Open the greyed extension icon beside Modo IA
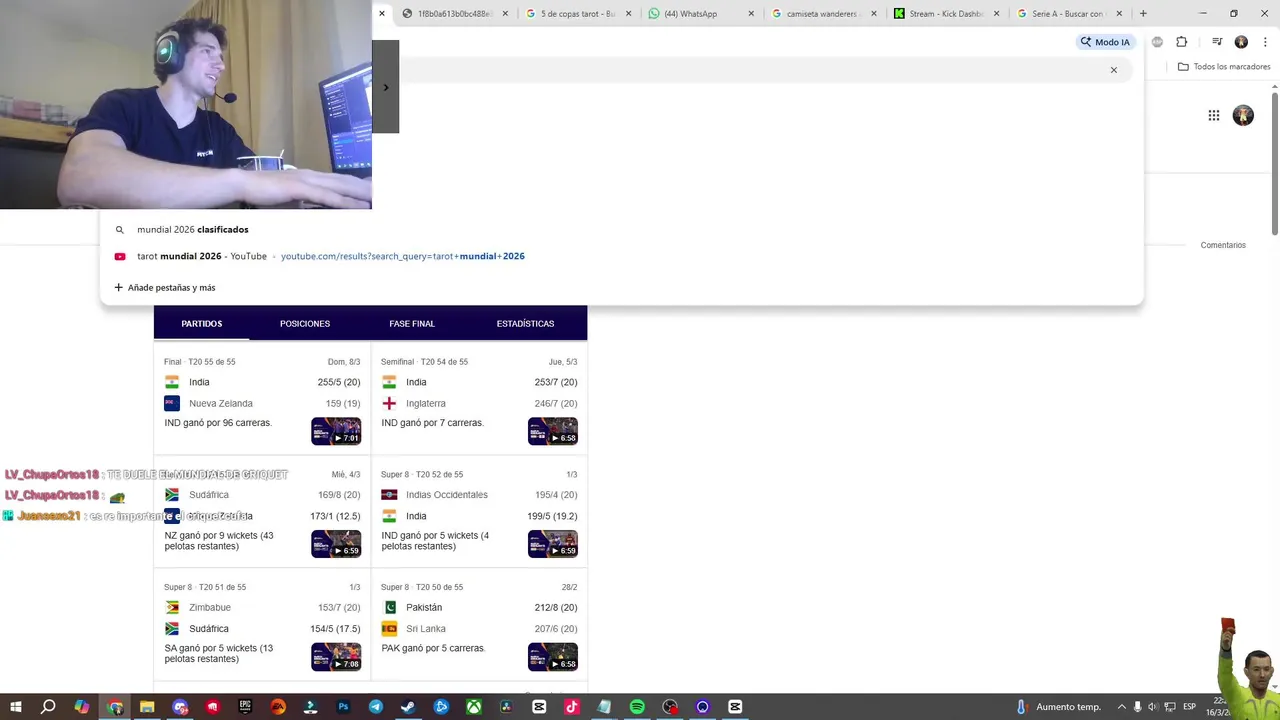The height and width of the screenshot is (720, 1280). (x=1157, y=42)
